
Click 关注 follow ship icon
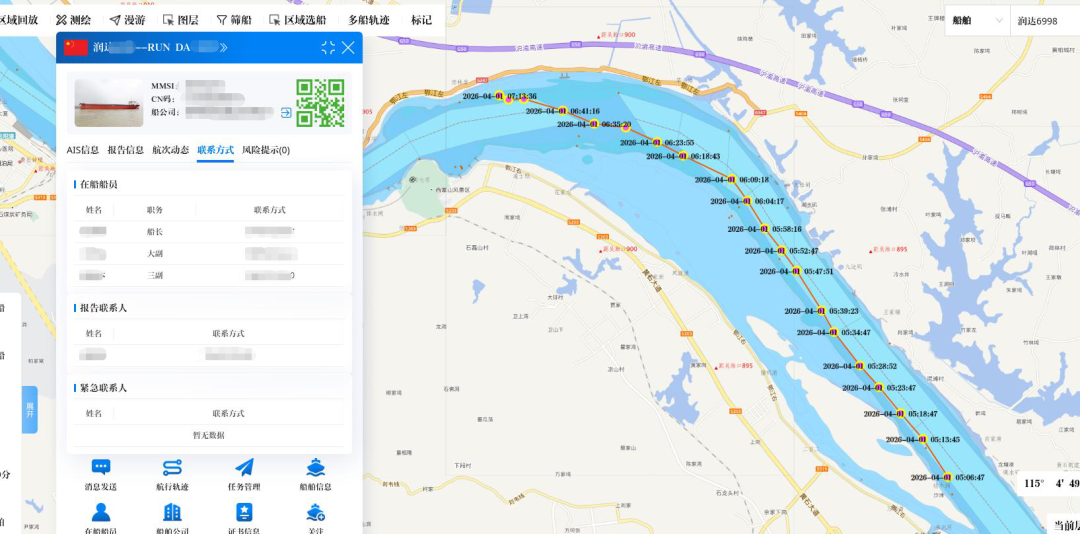316,513
